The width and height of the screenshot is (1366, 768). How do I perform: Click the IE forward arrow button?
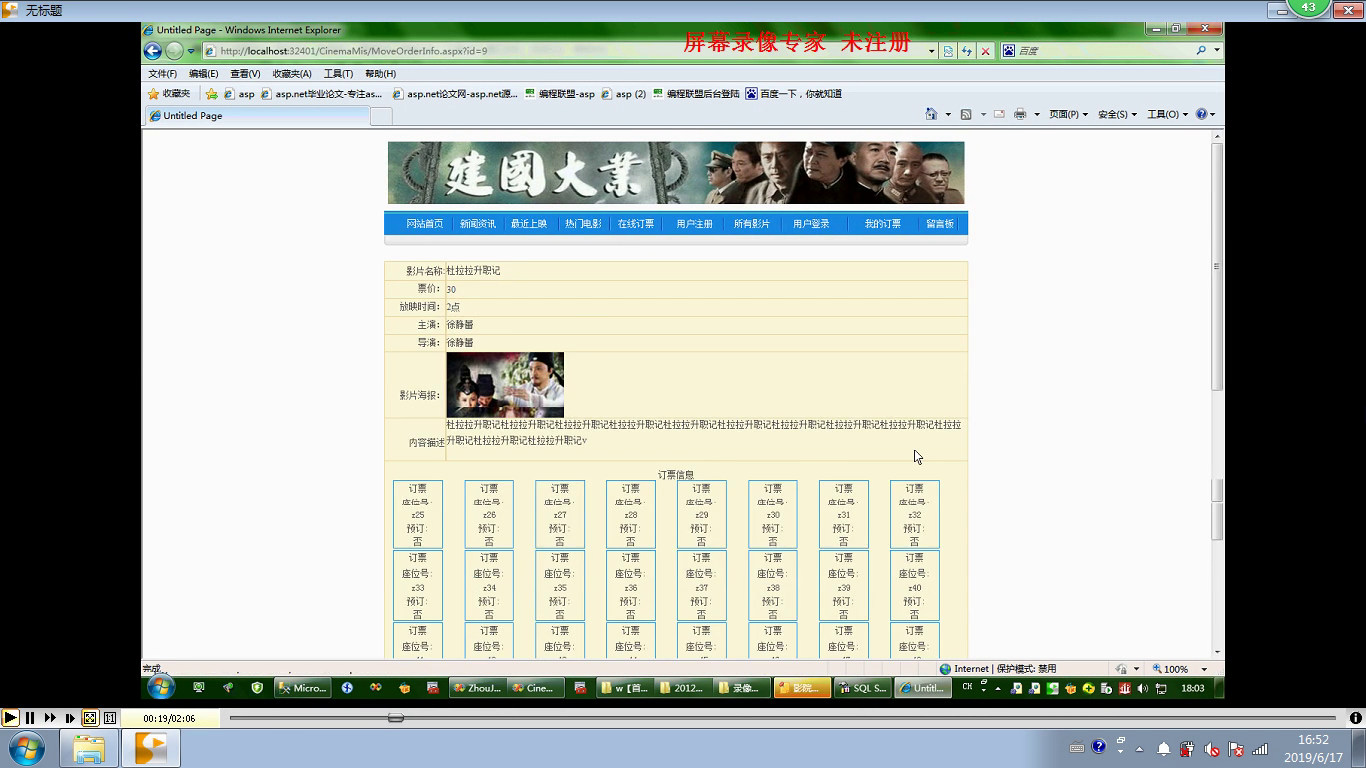174,51
